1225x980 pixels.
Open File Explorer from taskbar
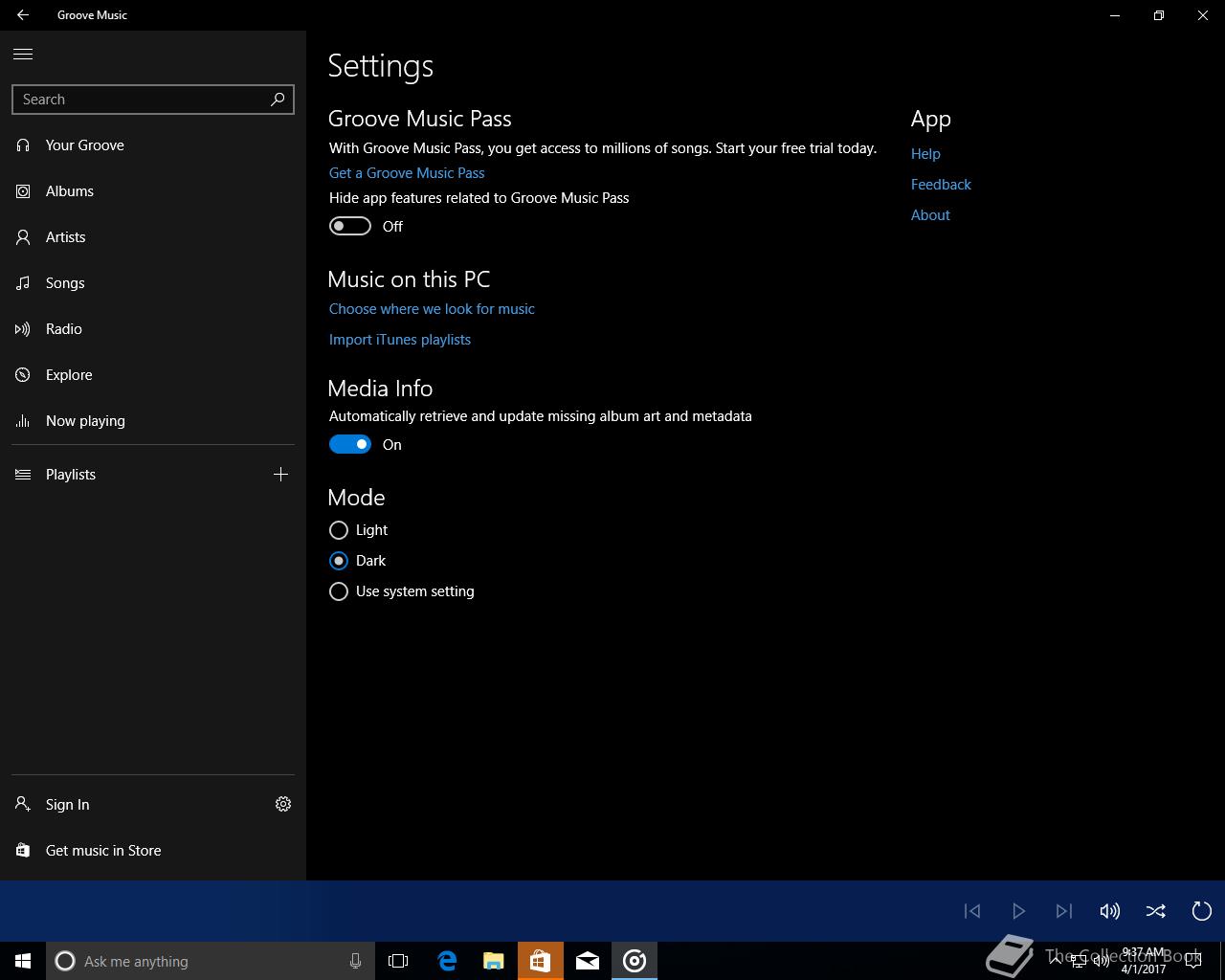pos(493,961)
